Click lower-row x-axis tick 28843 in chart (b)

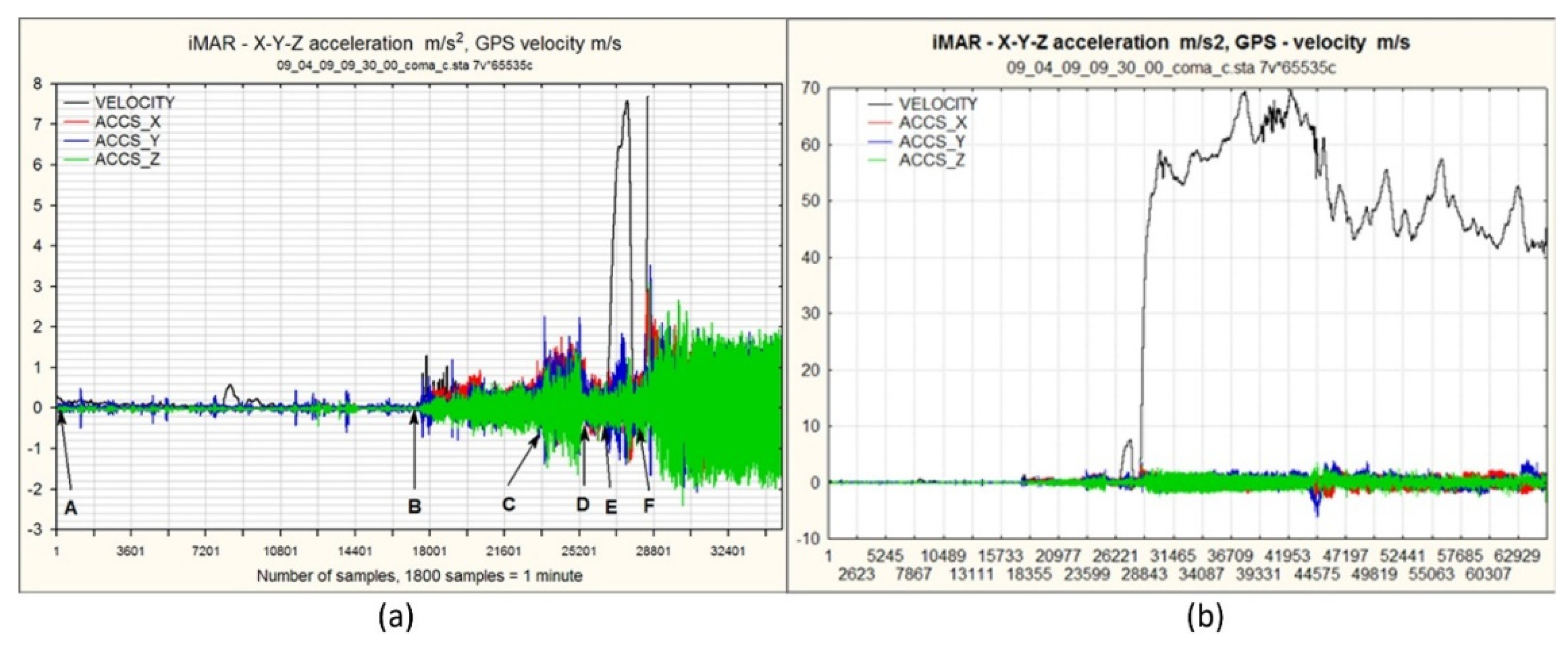1144,574
